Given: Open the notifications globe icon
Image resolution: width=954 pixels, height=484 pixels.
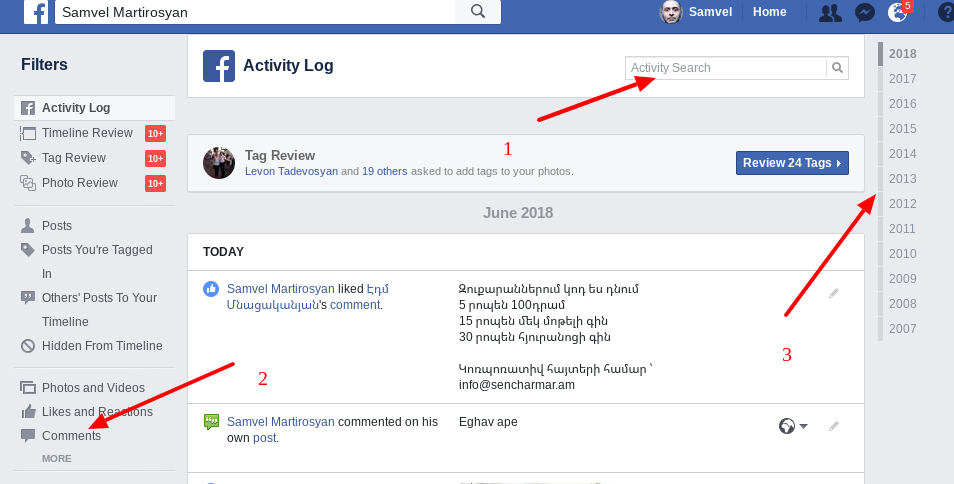Looking at the screenshot, I should pos(897,12).
